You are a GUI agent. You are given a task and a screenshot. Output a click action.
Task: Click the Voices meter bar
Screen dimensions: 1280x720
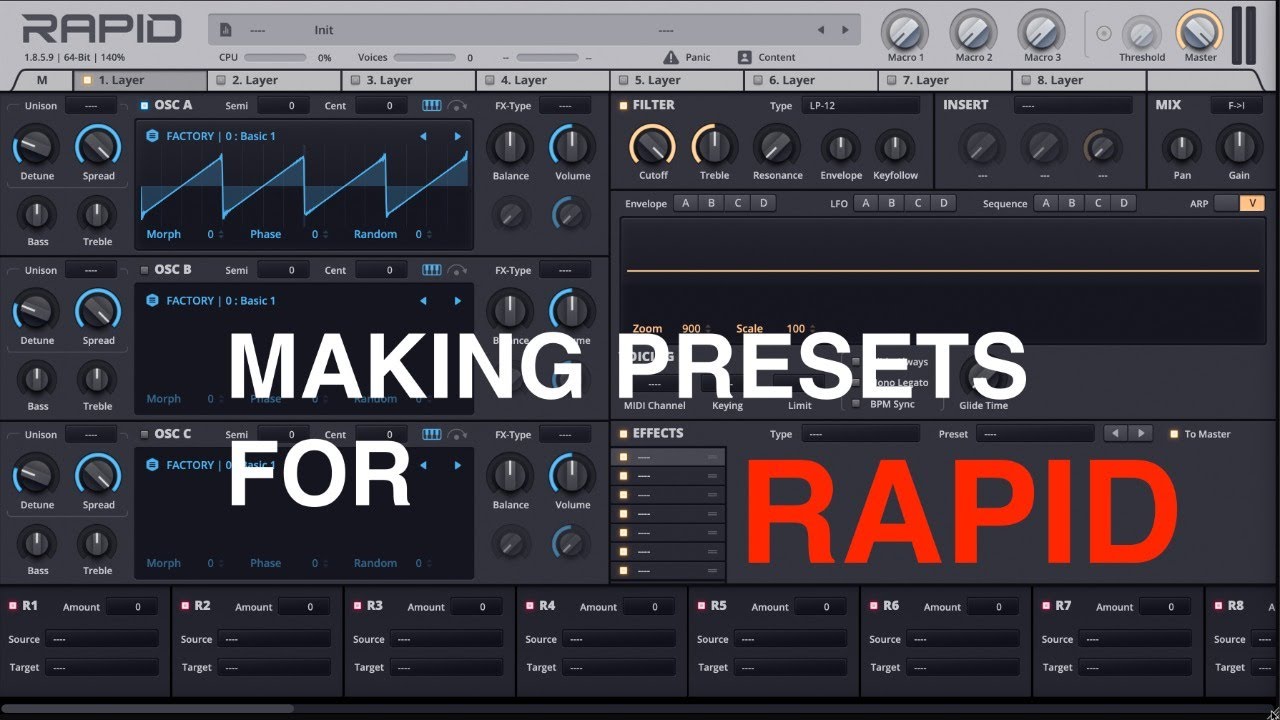423,57
